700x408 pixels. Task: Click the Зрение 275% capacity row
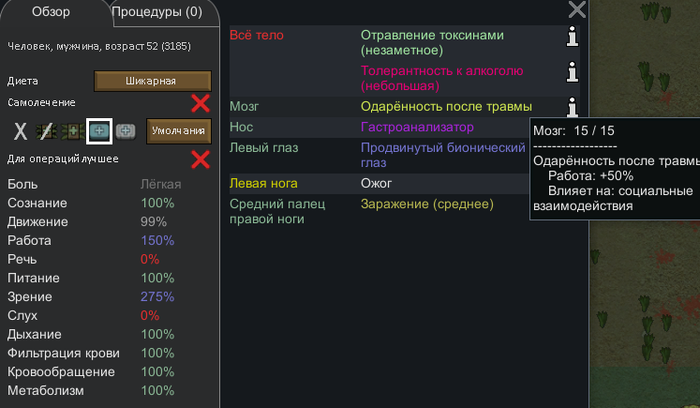click(x=90, y=296)
